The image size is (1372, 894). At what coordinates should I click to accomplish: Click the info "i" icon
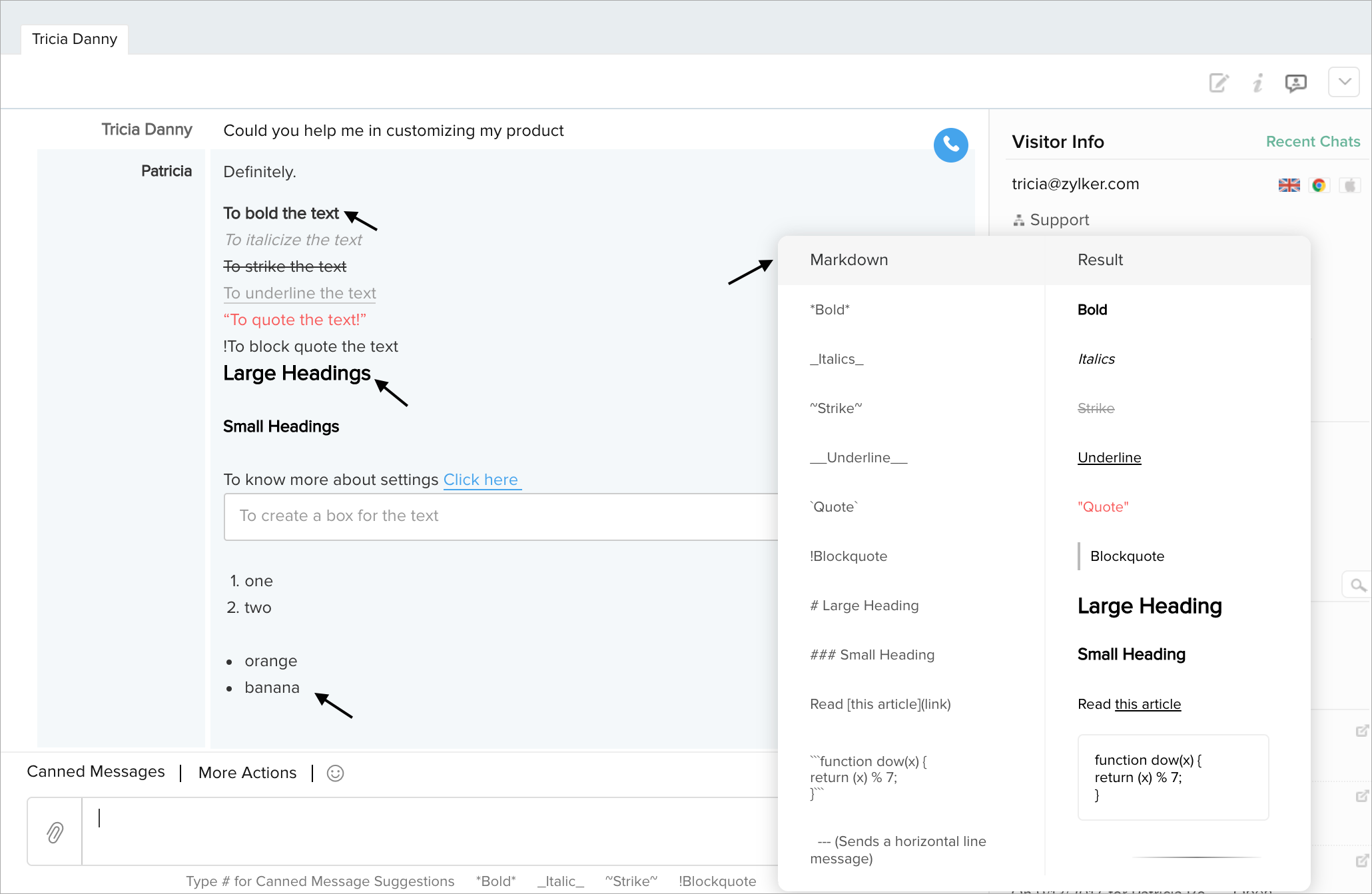click(1257, 83)
